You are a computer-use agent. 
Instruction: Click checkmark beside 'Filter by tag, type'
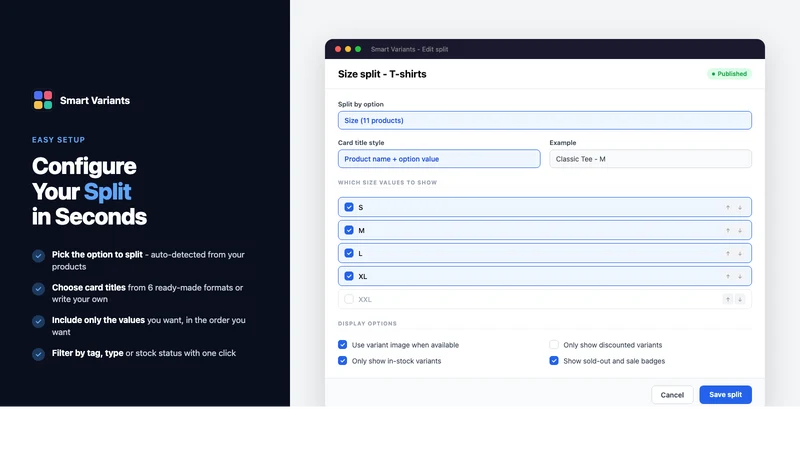[x=38, y=354]
